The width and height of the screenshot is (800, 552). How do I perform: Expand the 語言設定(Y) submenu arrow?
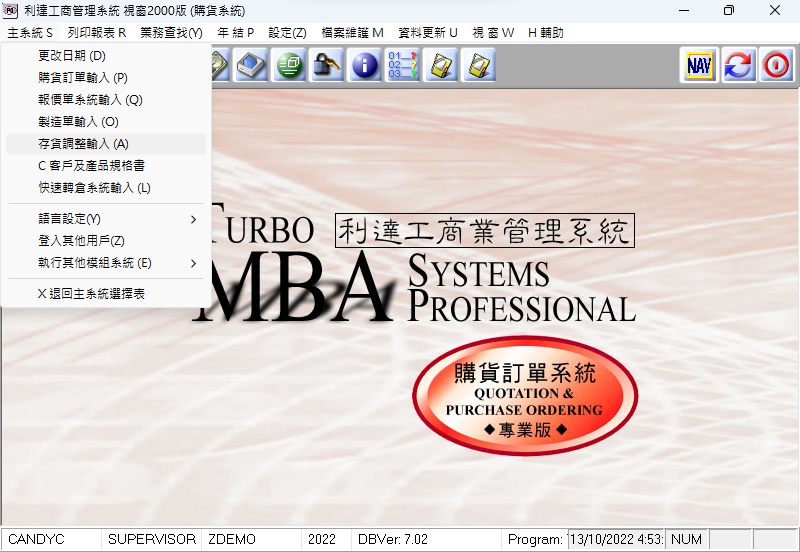click(193, 219)
